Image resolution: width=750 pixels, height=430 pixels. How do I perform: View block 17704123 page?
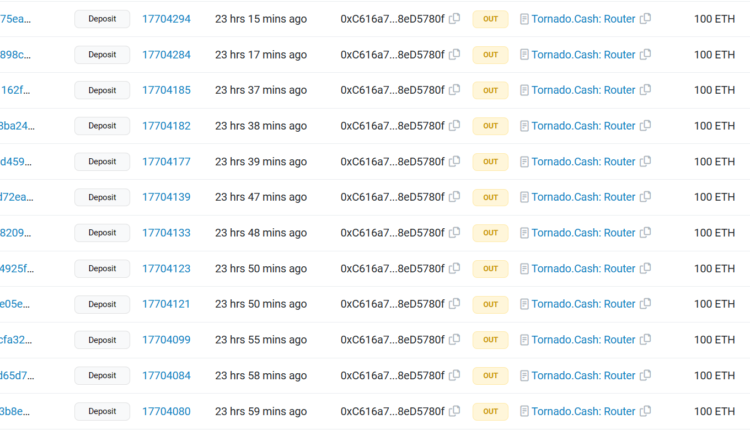click(166, 269)
